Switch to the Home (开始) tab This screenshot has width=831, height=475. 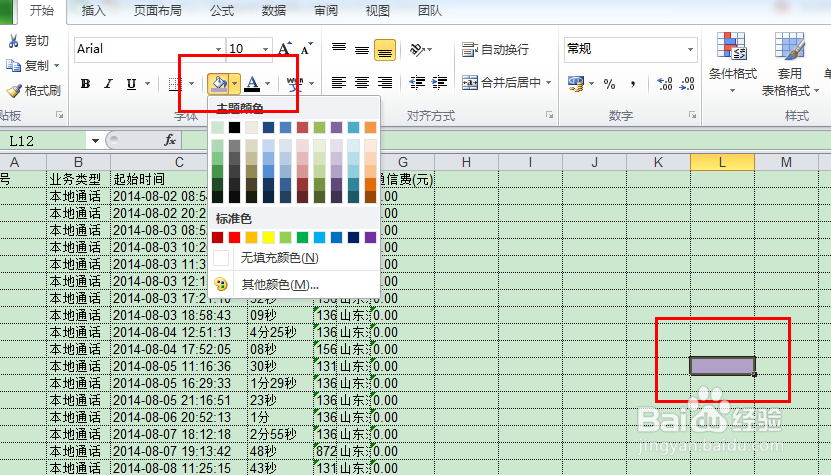tap(41, 11)
